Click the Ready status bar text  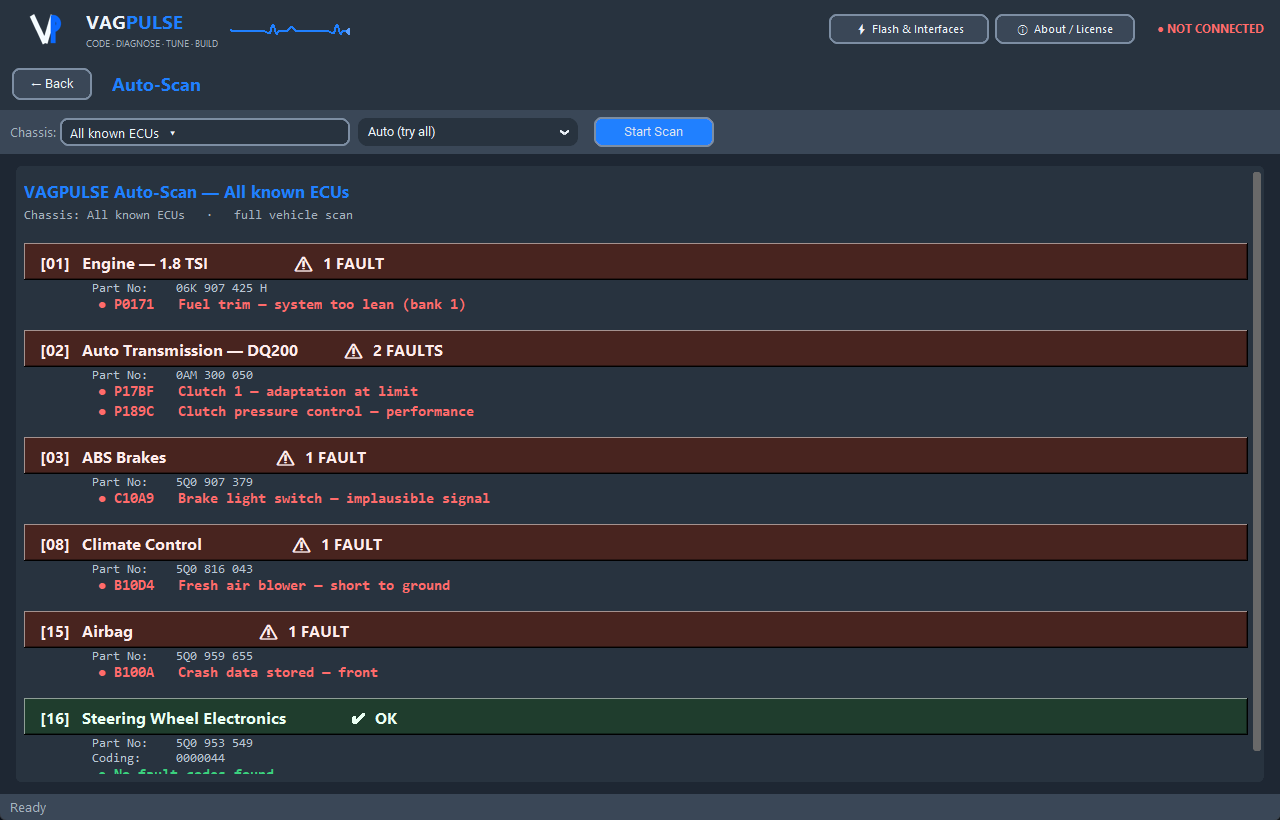28,808
